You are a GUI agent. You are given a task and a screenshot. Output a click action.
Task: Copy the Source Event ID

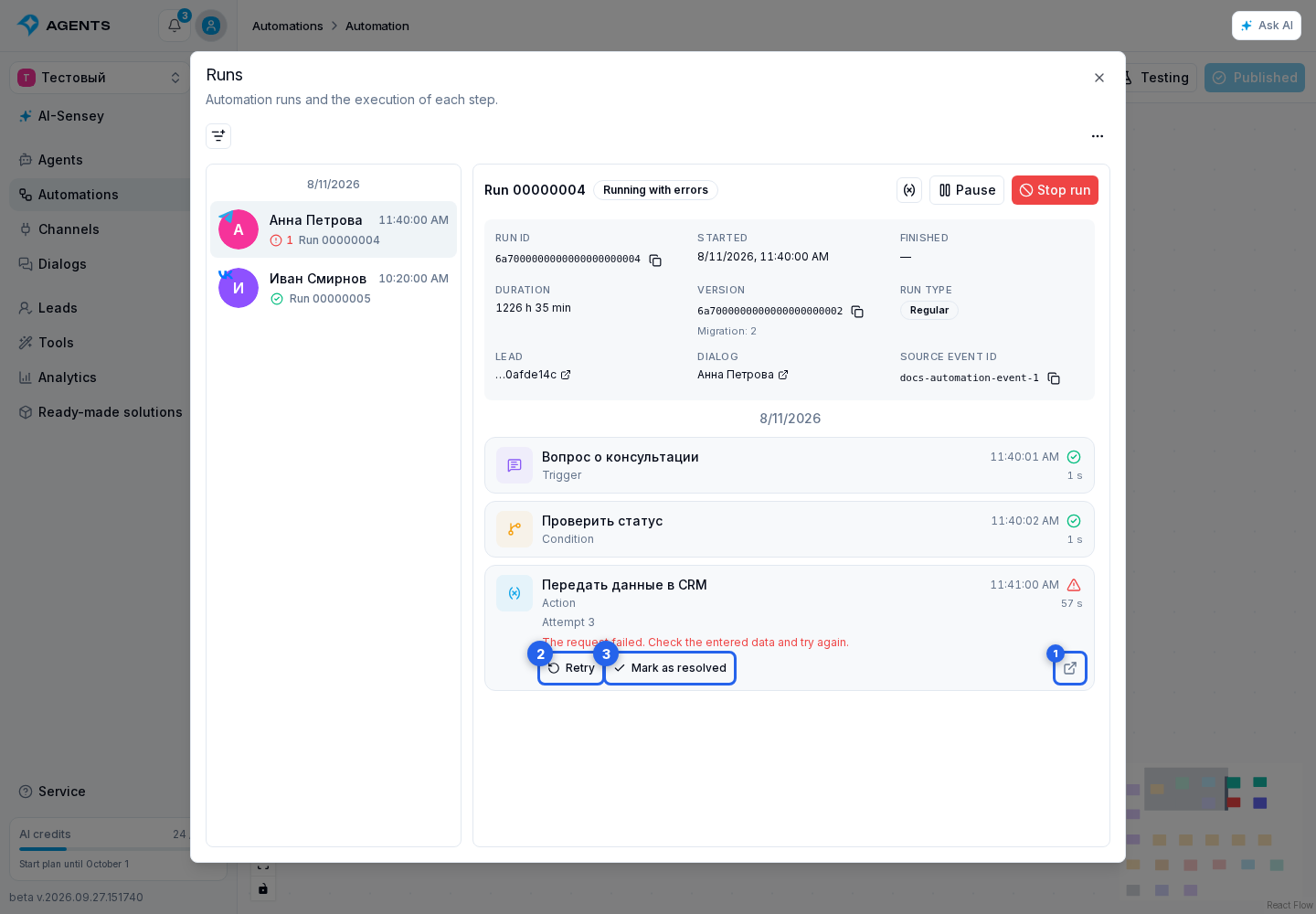coord(1054,378)
